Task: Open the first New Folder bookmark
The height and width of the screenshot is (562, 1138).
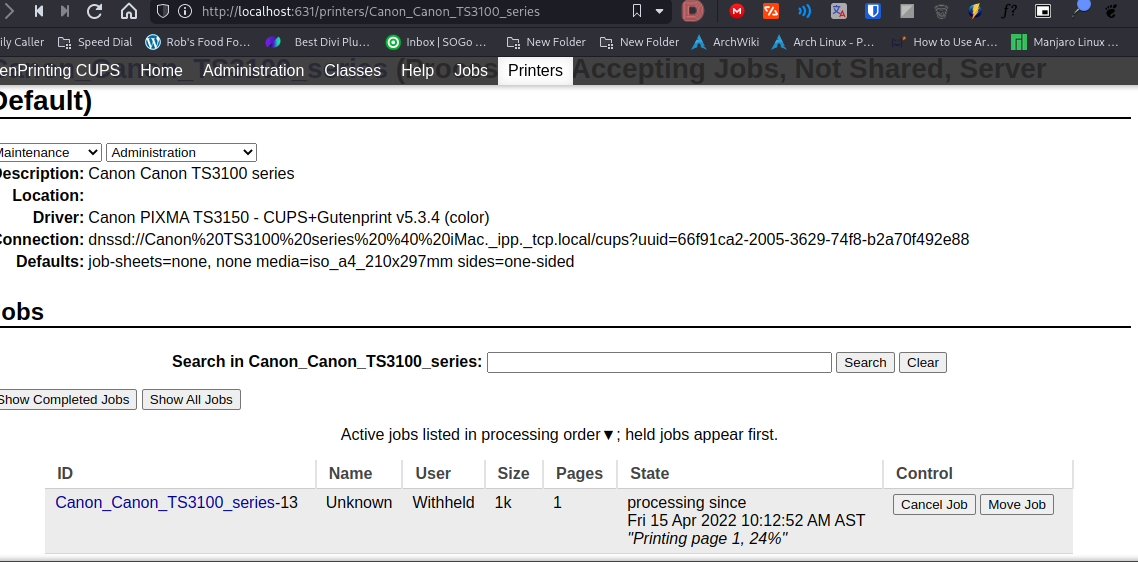Action: click(x=546, y=42)
